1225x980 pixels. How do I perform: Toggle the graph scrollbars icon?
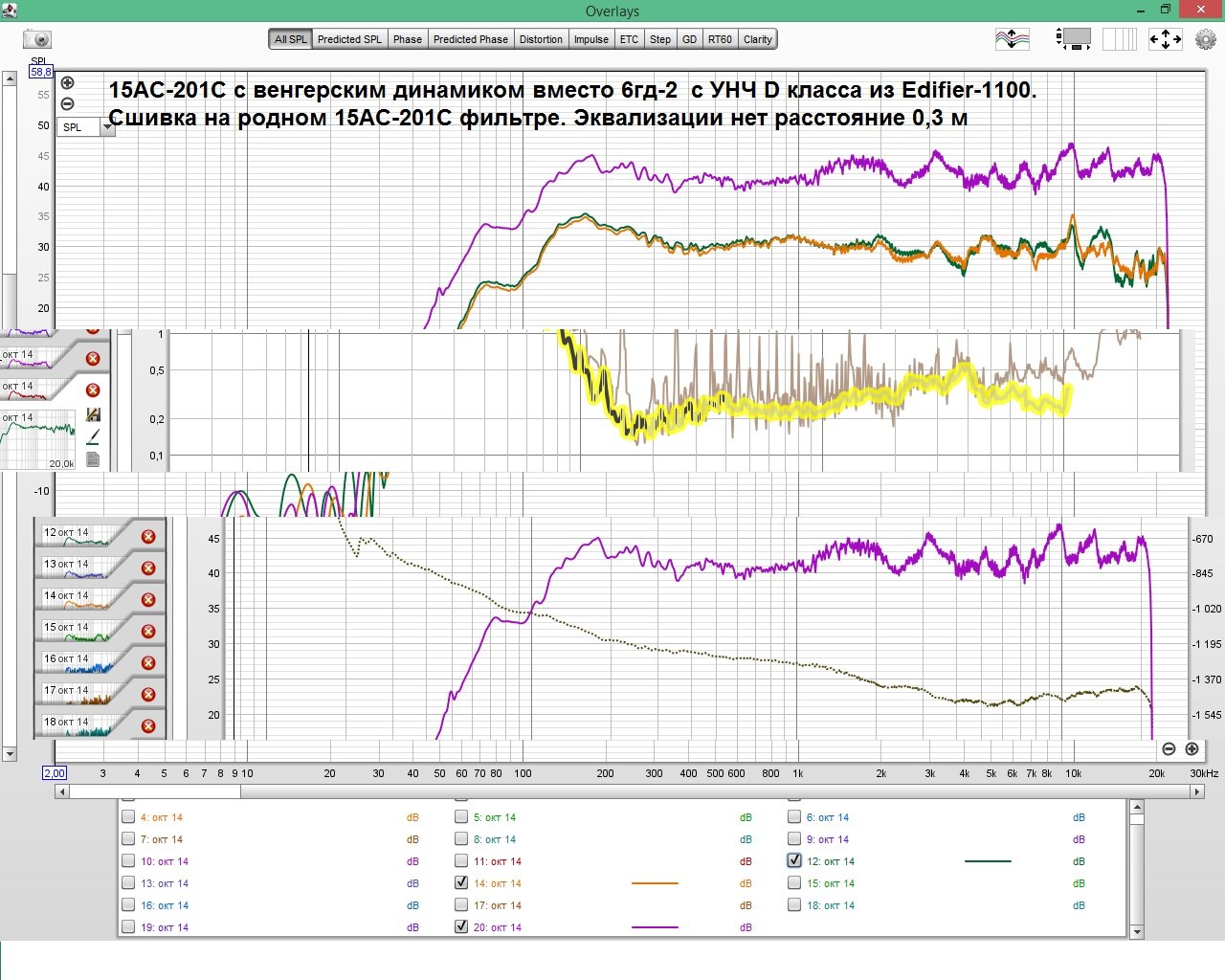[x=1074, y=39]
